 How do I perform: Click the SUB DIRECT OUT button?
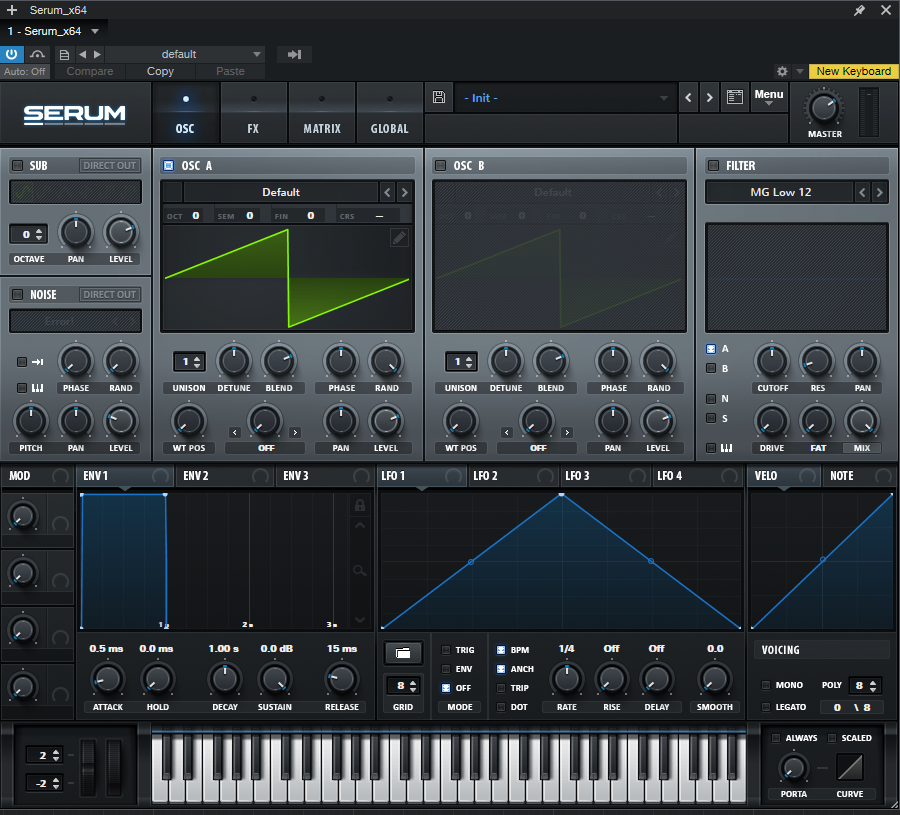(x=110, y=165)
